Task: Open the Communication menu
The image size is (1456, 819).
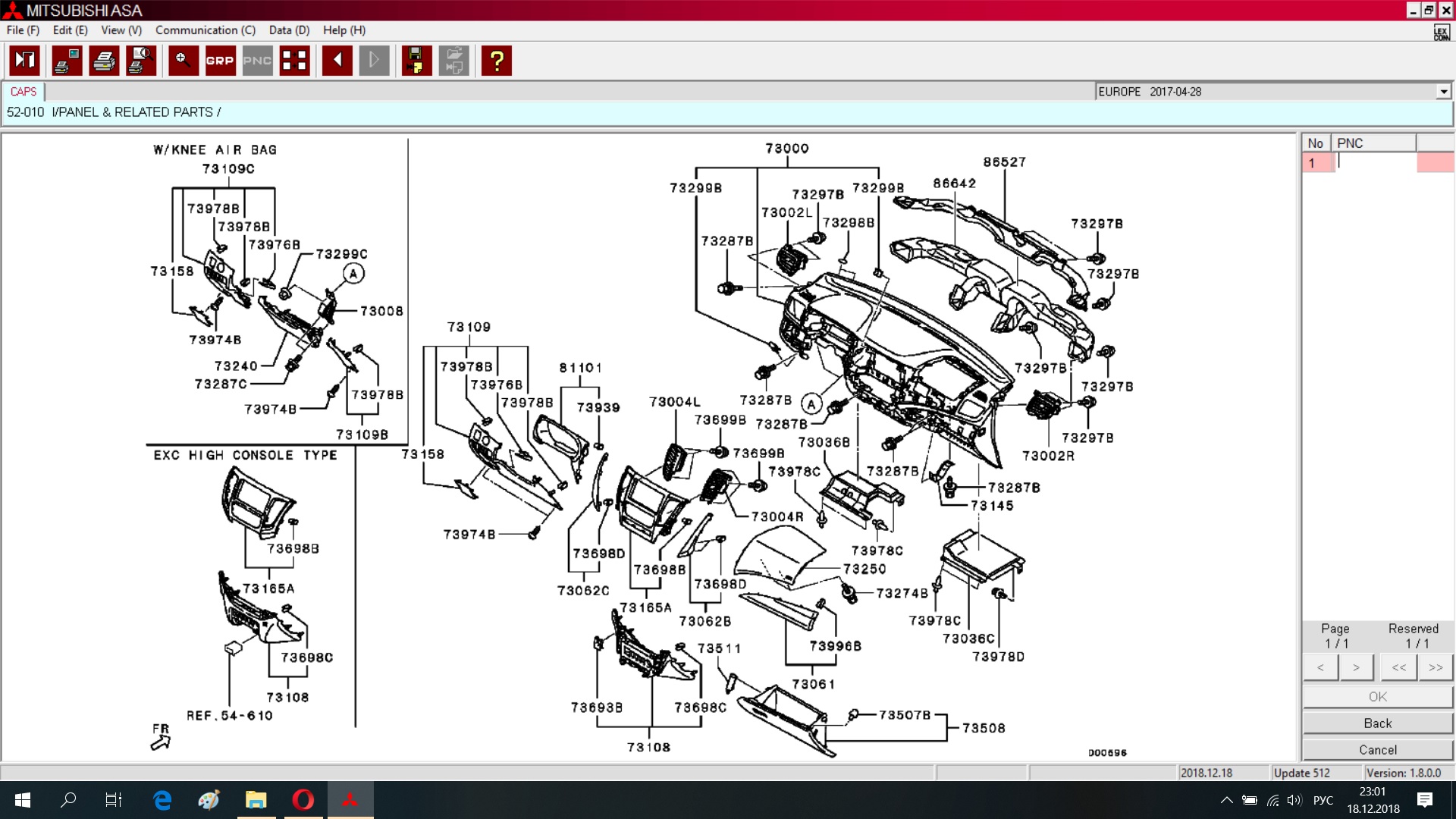Action: [205, 30]
